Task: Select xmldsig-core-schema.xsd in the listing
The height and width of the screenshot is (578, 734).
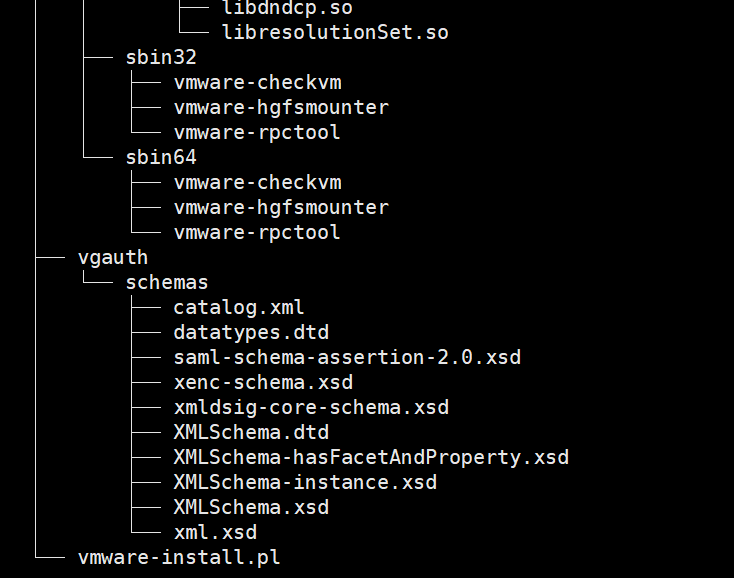Action: (311, 407)
